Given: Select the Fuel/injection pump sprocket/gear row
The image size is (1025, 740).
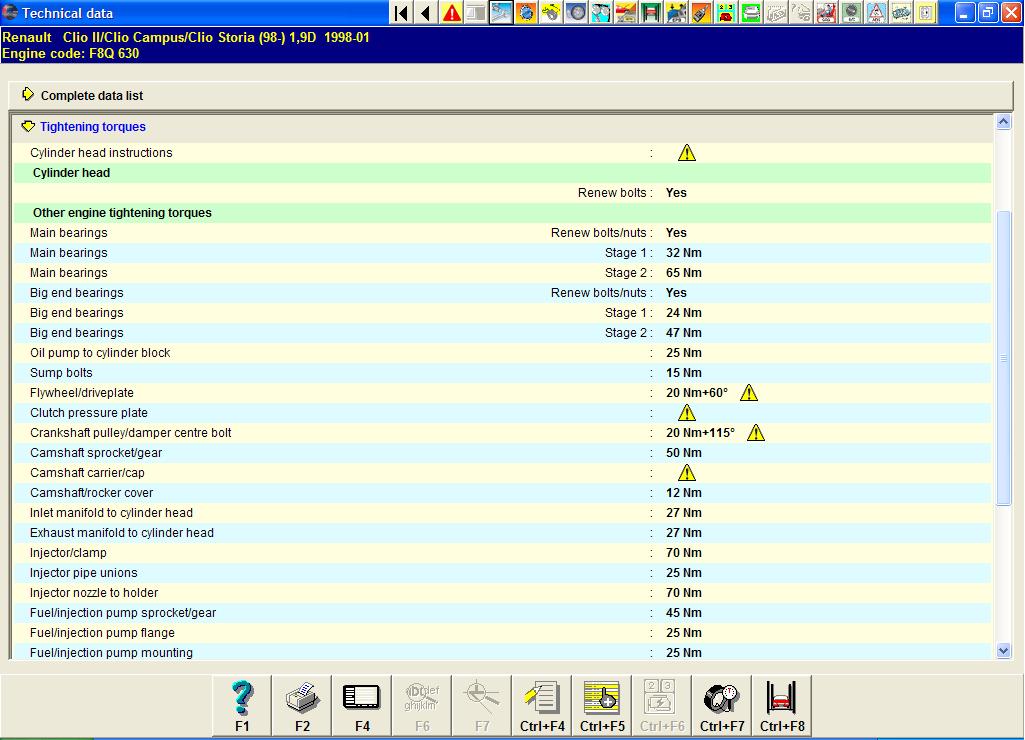Looking at the screenshot, I should (x=502, y=613).
